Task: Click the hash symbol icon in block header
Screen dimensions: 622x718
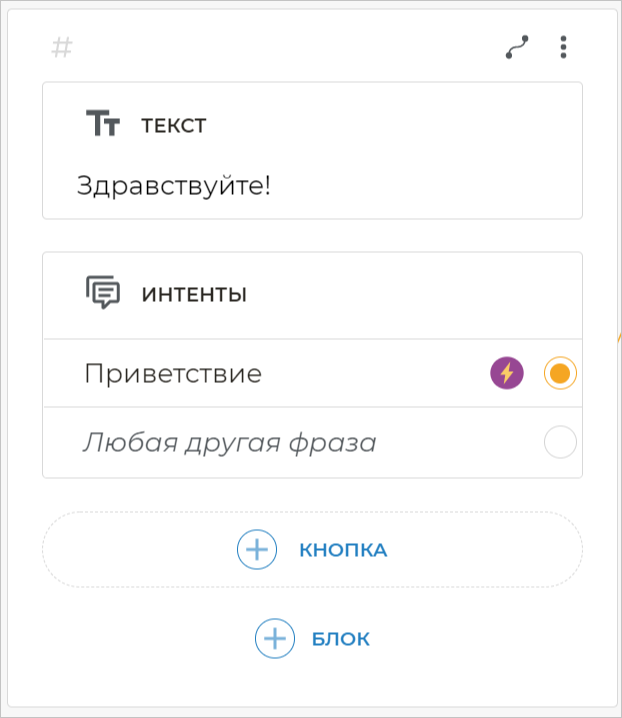Action: (x=62, y=47)
